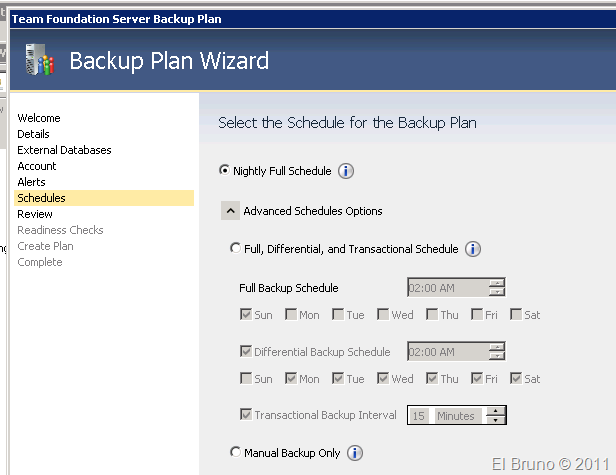
Task: Click the Full Backup Schedule time field
Action: (x=447, y=288)
